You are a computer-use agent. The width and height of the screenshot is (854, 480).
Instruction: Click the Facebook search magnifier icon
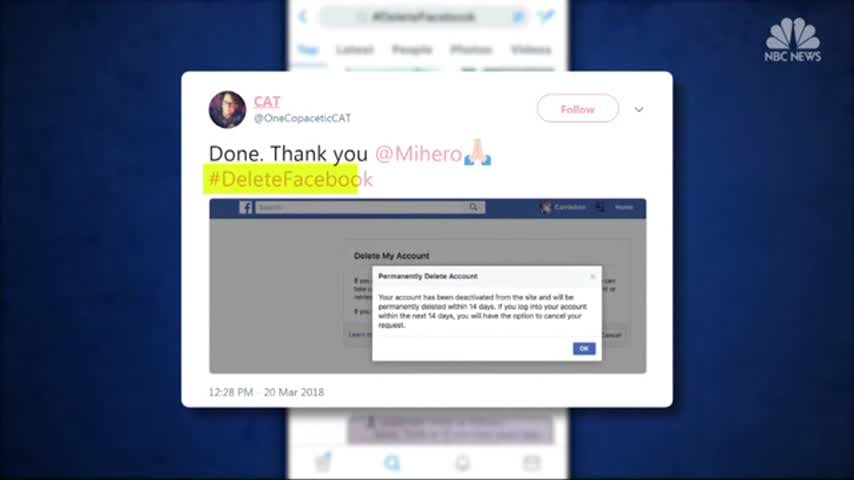(473, 207)
